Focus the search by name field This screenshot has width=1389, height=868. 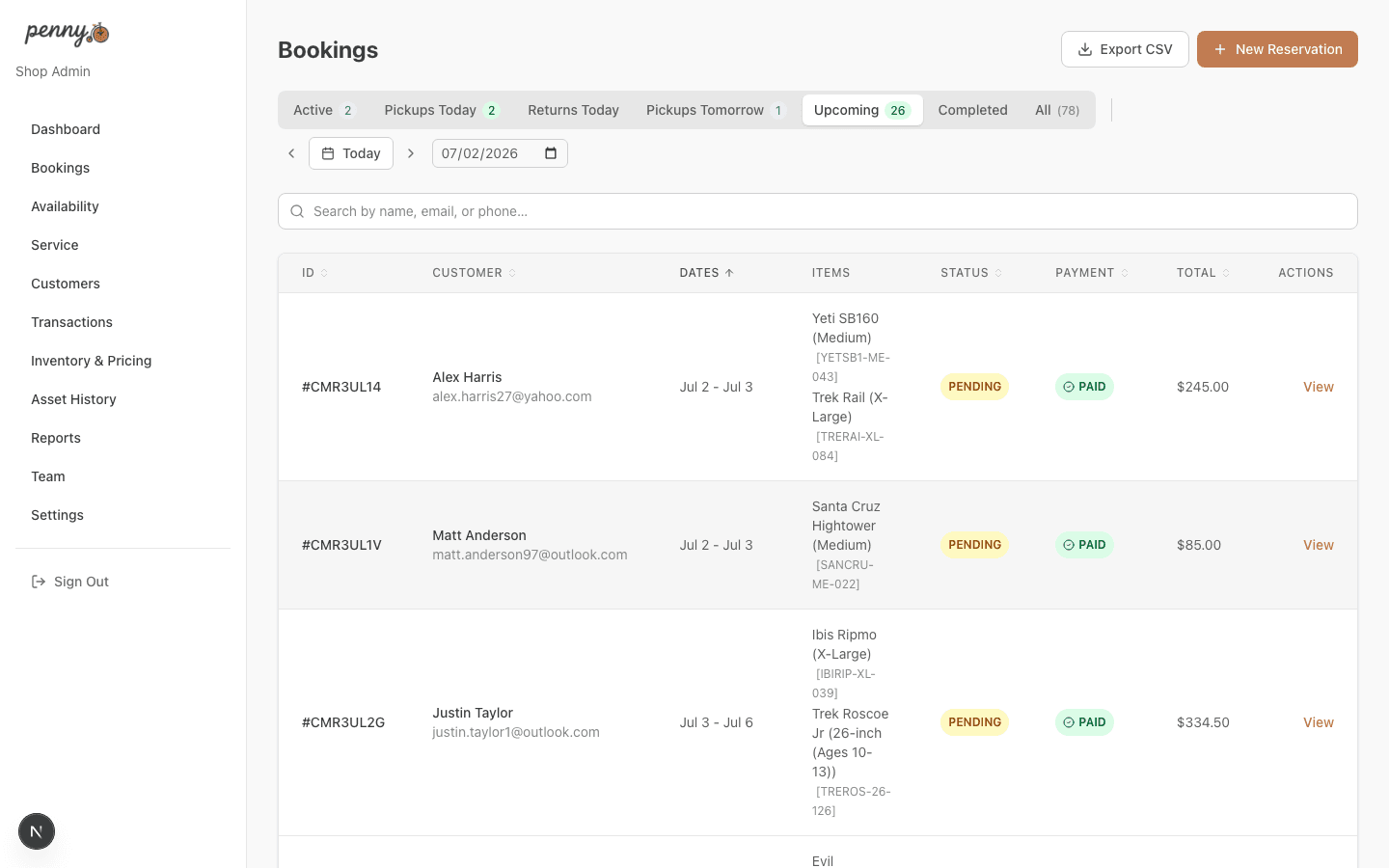(x=818, y=211)
